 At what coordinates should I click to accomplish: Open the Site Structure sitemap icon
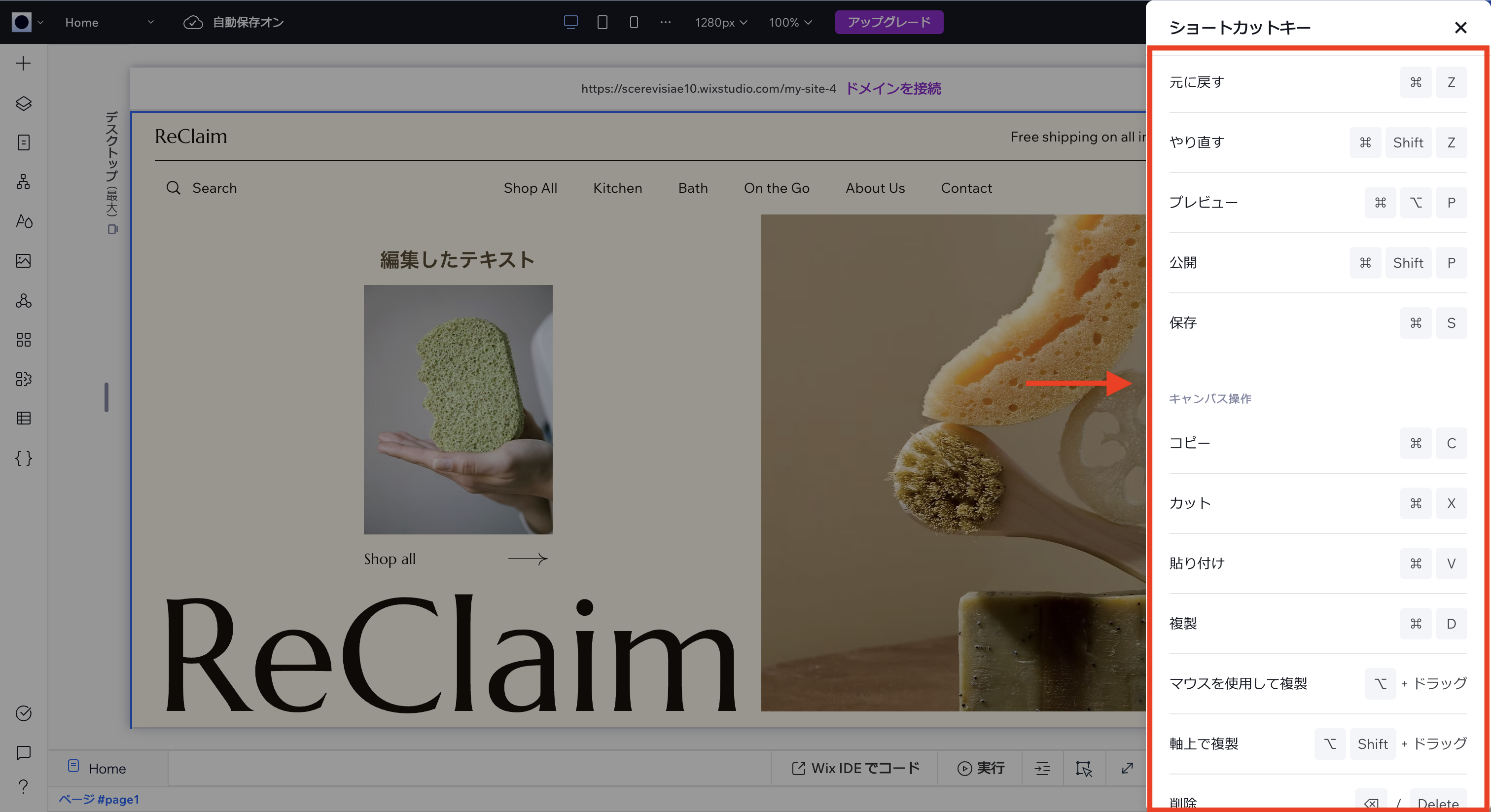(23, 182)
